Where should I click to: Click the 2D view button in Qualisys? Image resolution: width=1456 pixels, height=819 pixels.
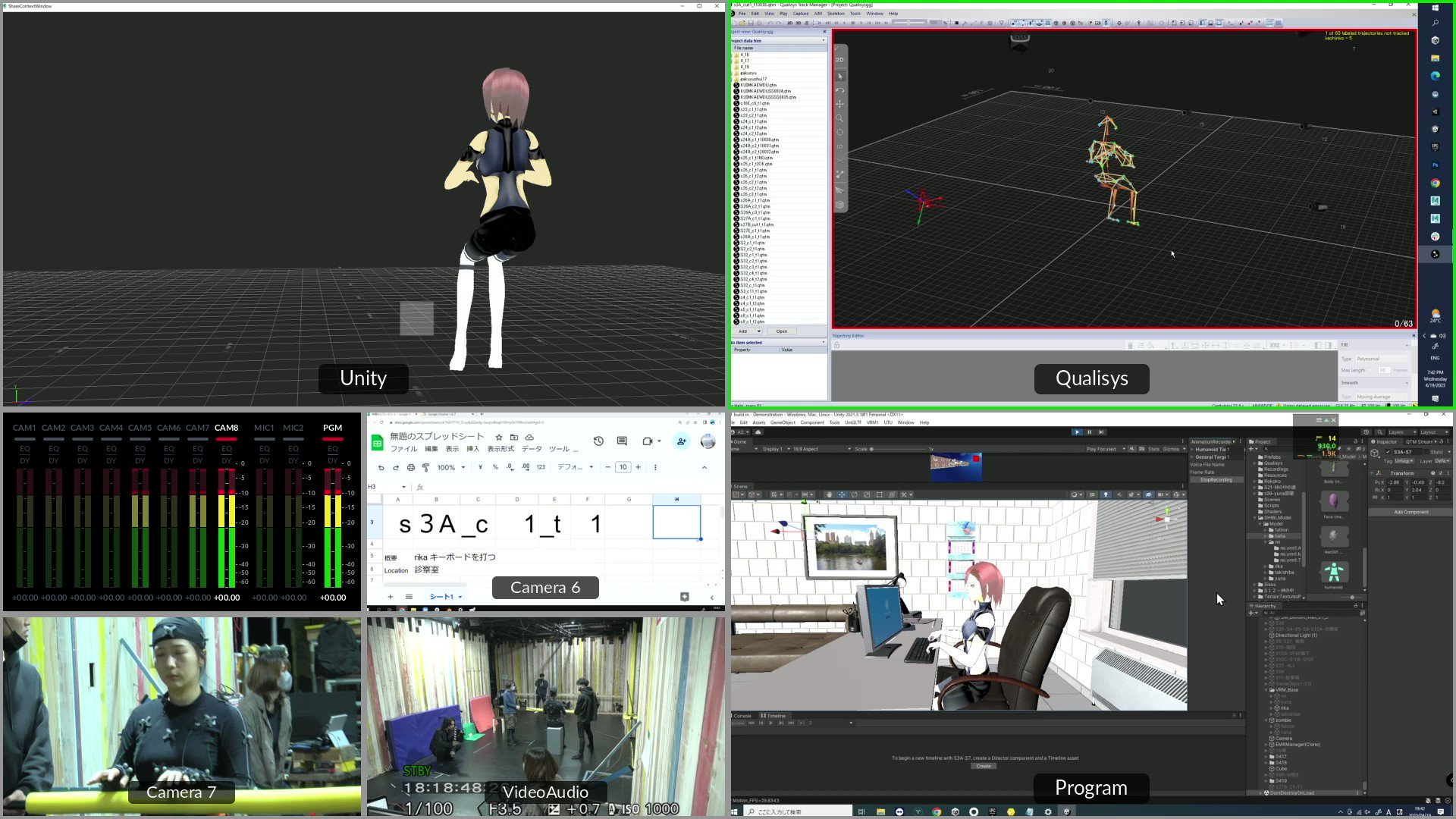pos(839,60)
